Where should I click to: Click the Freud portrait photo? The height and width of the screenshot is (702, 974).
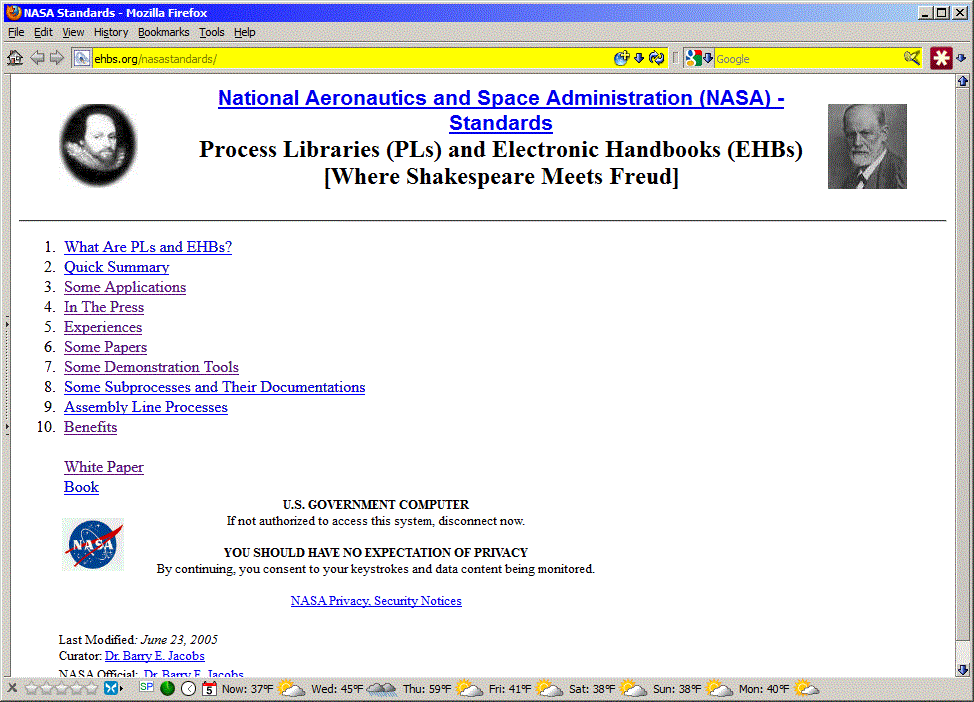(867, 146)
